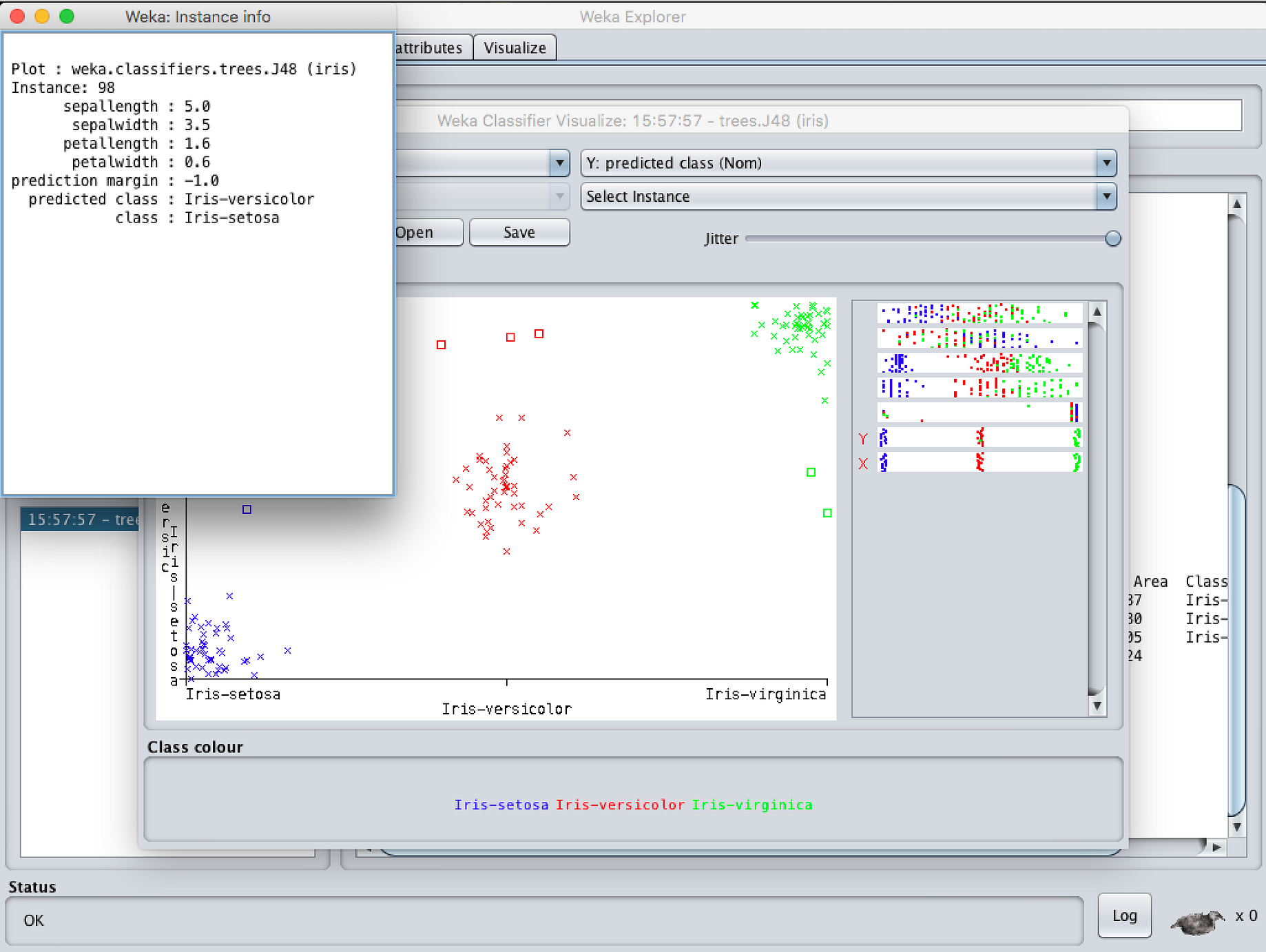Image resolution: width=1266 pixels, height=952 pixels.
Task: Select the blue square misclassified point in plot
Action: [247, 509]
